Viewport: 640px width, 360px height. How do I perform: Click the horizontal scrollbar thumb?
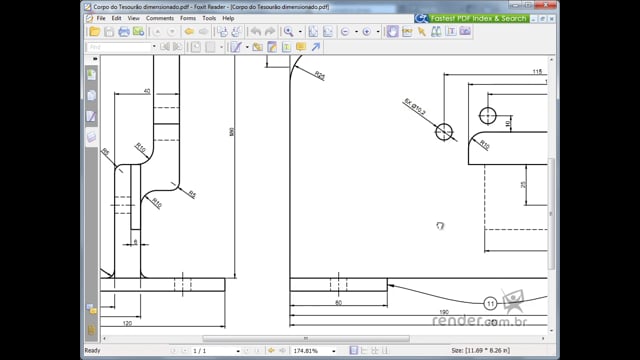click(x=306, y=338)
